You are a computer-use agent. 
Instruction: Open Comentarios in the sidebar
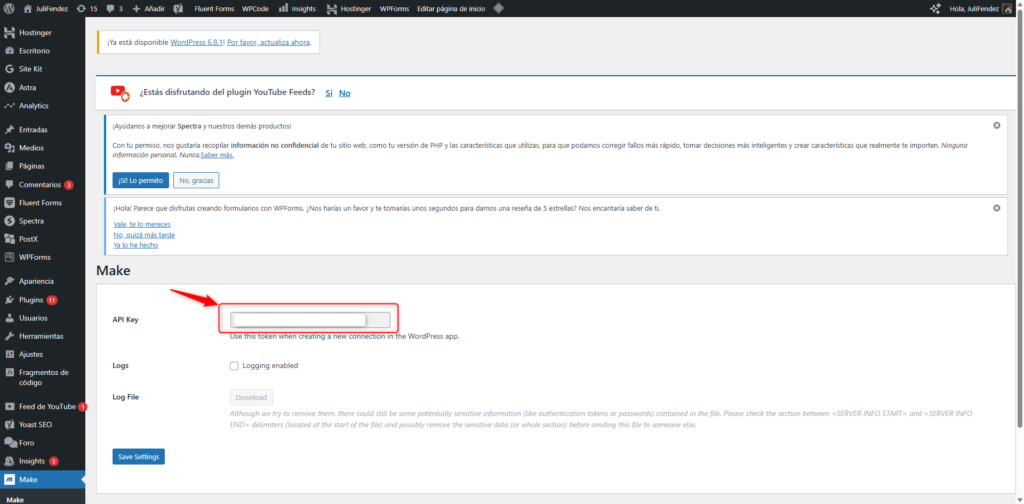pyautogui.click(x=42, y=185)
